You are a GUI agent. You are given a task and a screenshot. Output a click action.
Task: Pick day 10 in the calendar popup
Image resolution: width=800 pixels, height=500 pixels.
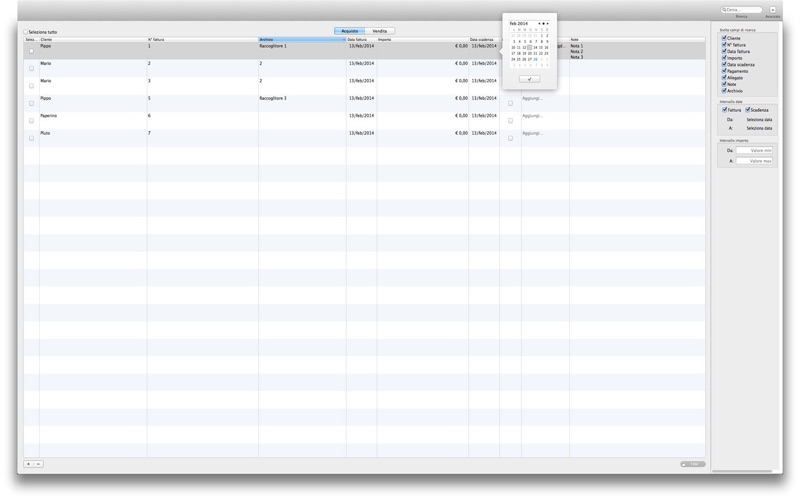513,47
